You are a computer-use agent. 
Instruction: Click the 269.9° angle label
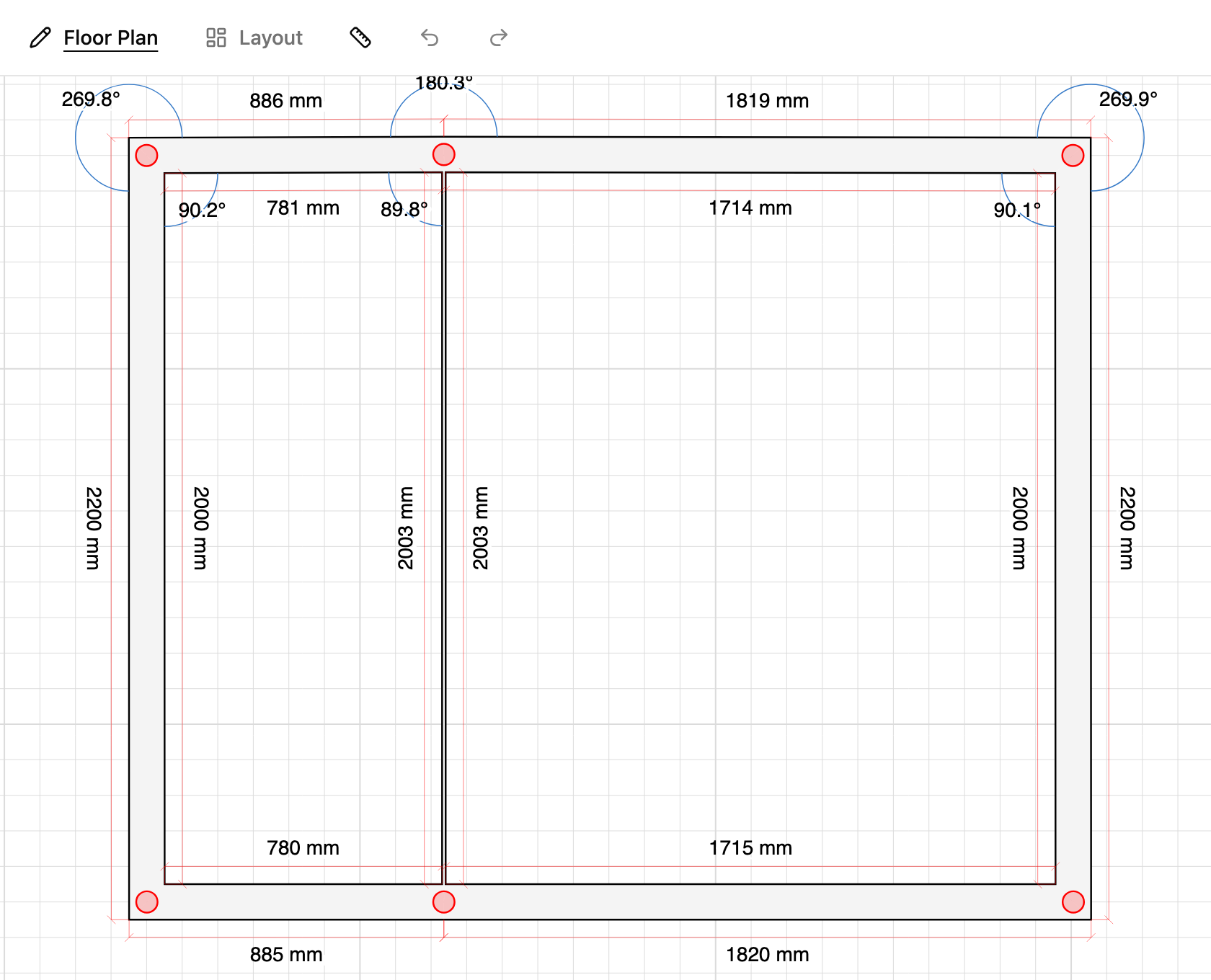[1128, 99]
